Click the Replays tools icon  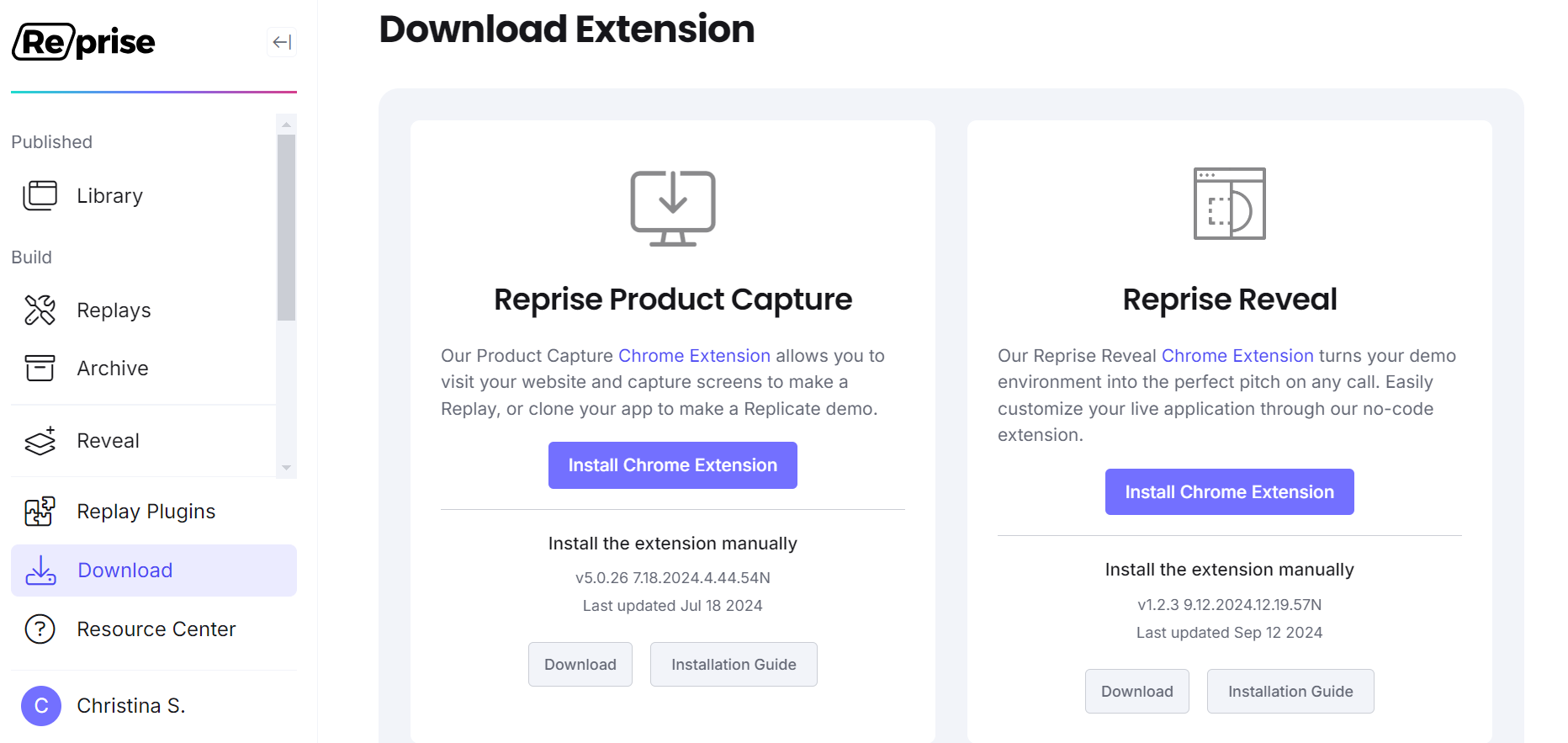click(x=40, y=310)
